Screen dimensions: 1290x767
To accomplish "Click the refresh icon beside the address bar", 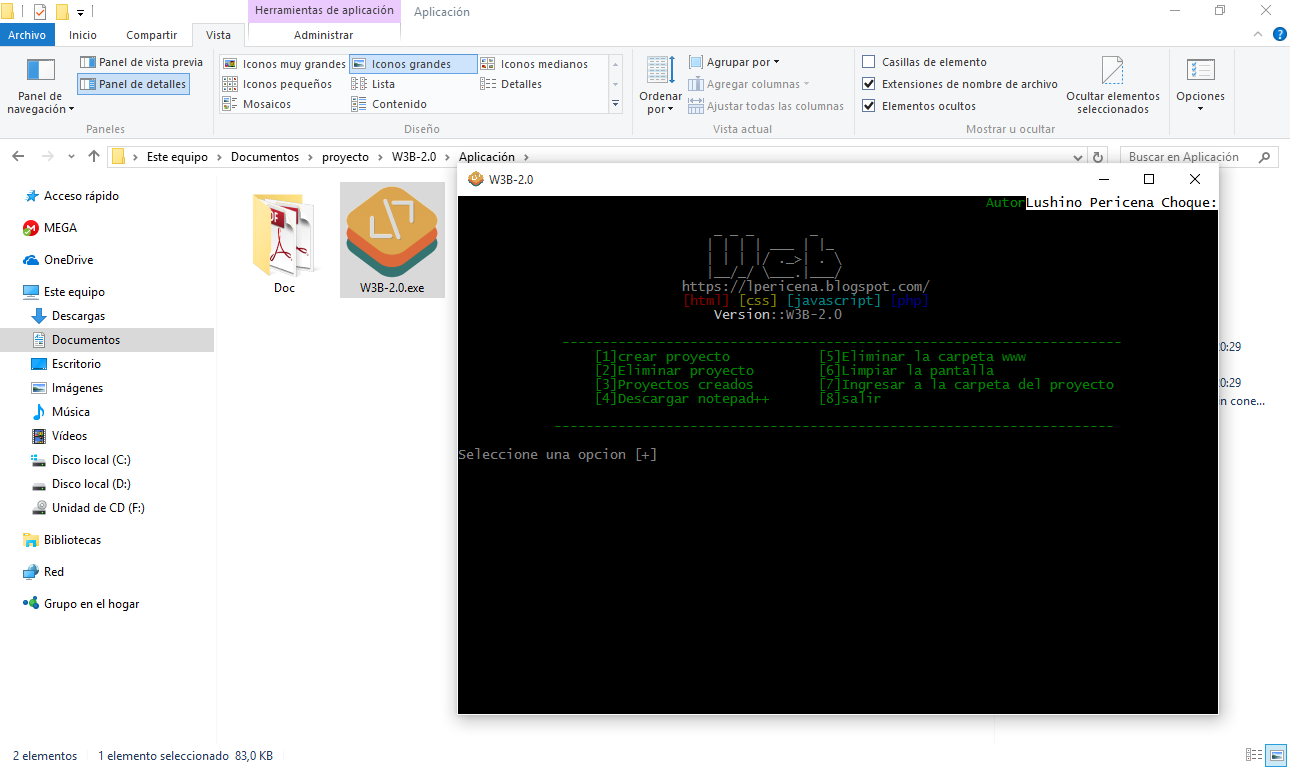I will (1098, 156).
